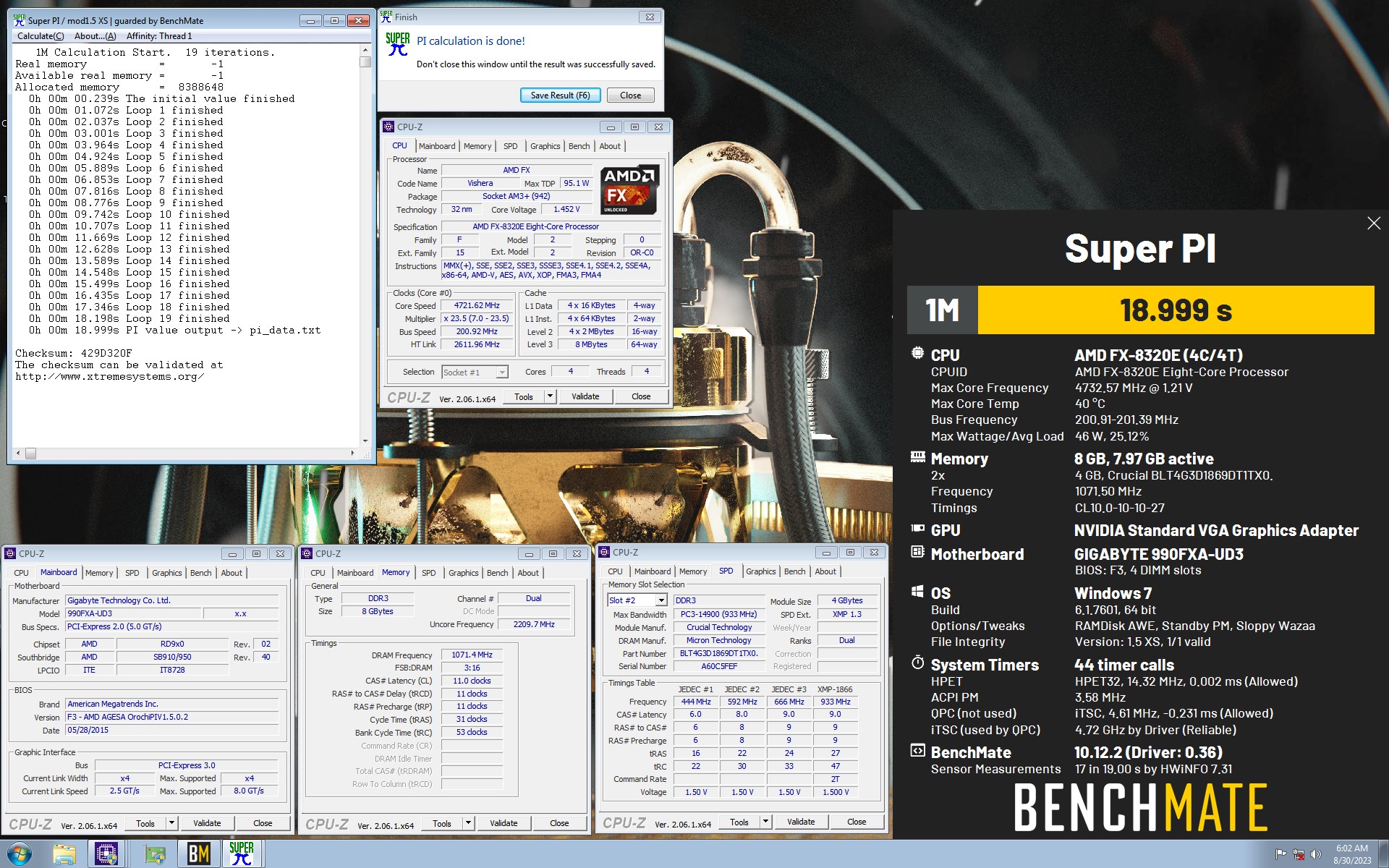This screenshot has width=1389, height=868.
Task: Close the BenchMate Super PI result panel
Action: (1374, 224)
